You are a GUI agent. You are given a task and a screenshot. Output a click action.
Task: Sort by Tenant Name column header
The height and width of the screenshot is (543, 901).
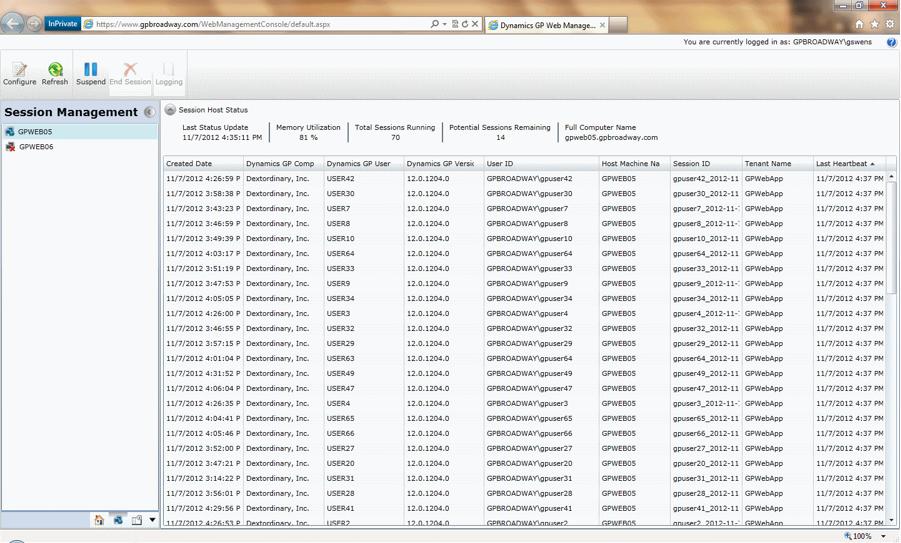778,164
